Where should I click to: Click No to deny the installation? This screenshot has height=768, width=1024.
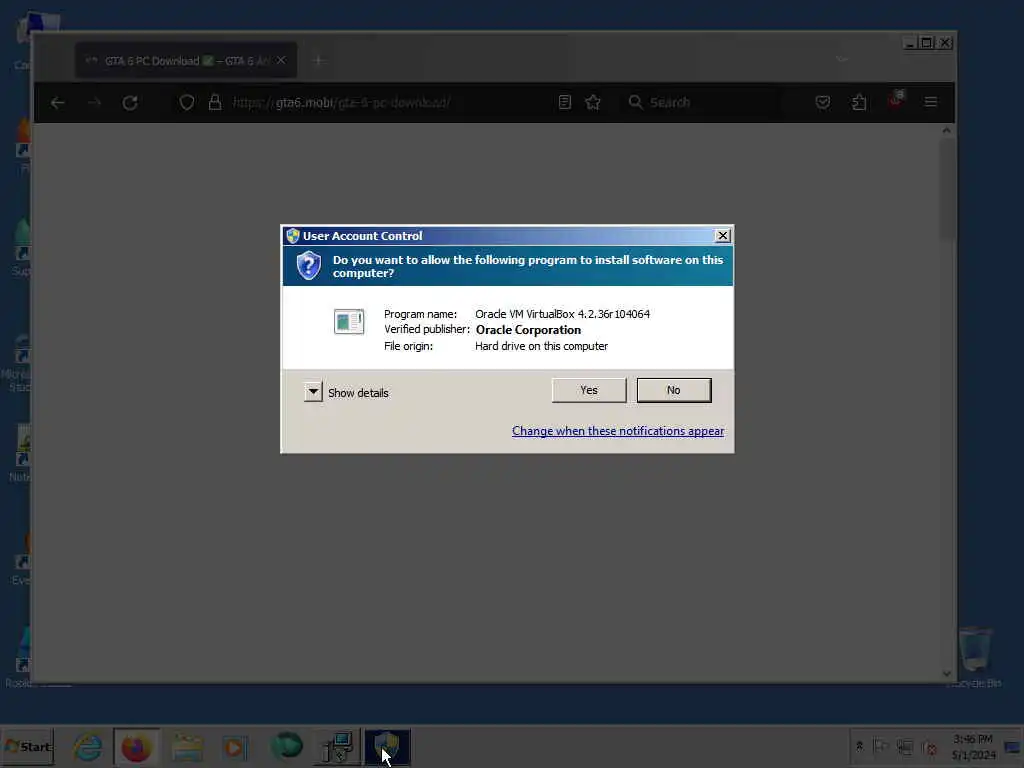tap(673, 390)
